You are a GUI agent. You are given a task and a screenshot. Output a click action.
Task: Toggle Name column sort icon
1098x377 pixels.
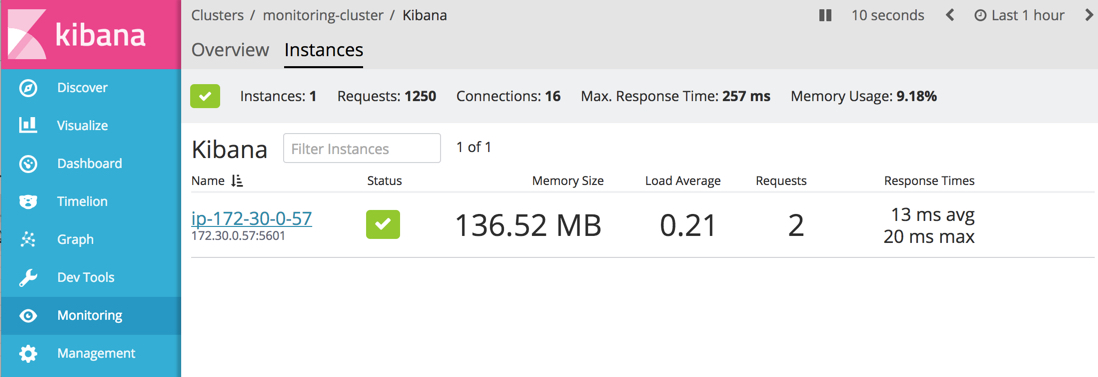237,181
